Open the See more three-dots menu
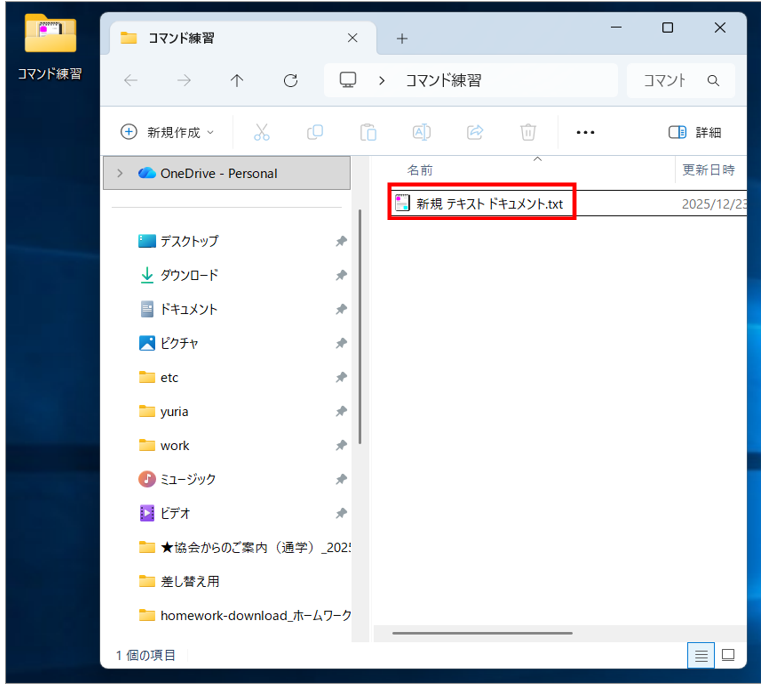The height and width of the screenshot is (684, 761). coord(585,132)
